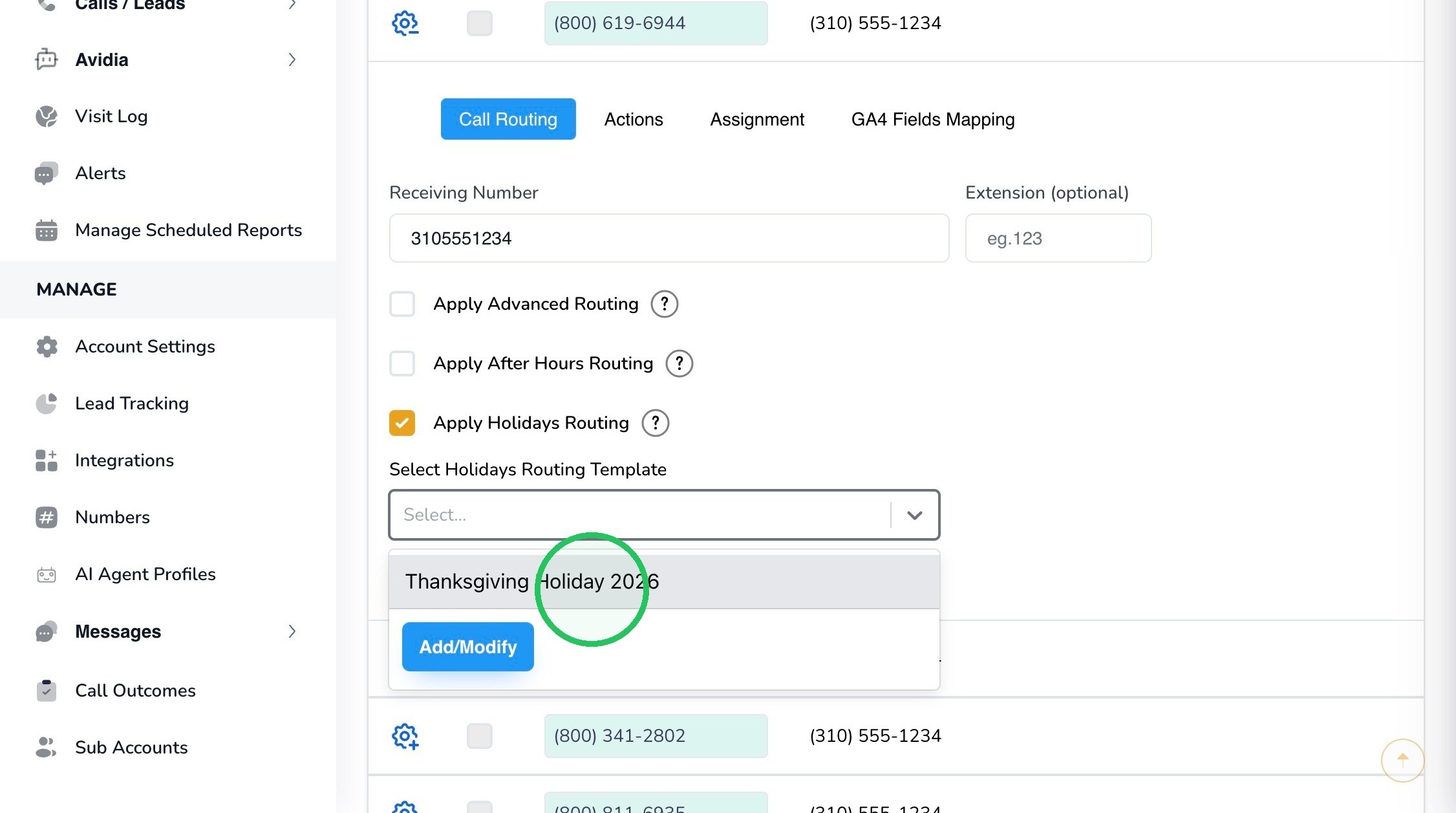Switch to the Assignment tab
This screenshot has height=813, width=1456.
pos(757,119)
